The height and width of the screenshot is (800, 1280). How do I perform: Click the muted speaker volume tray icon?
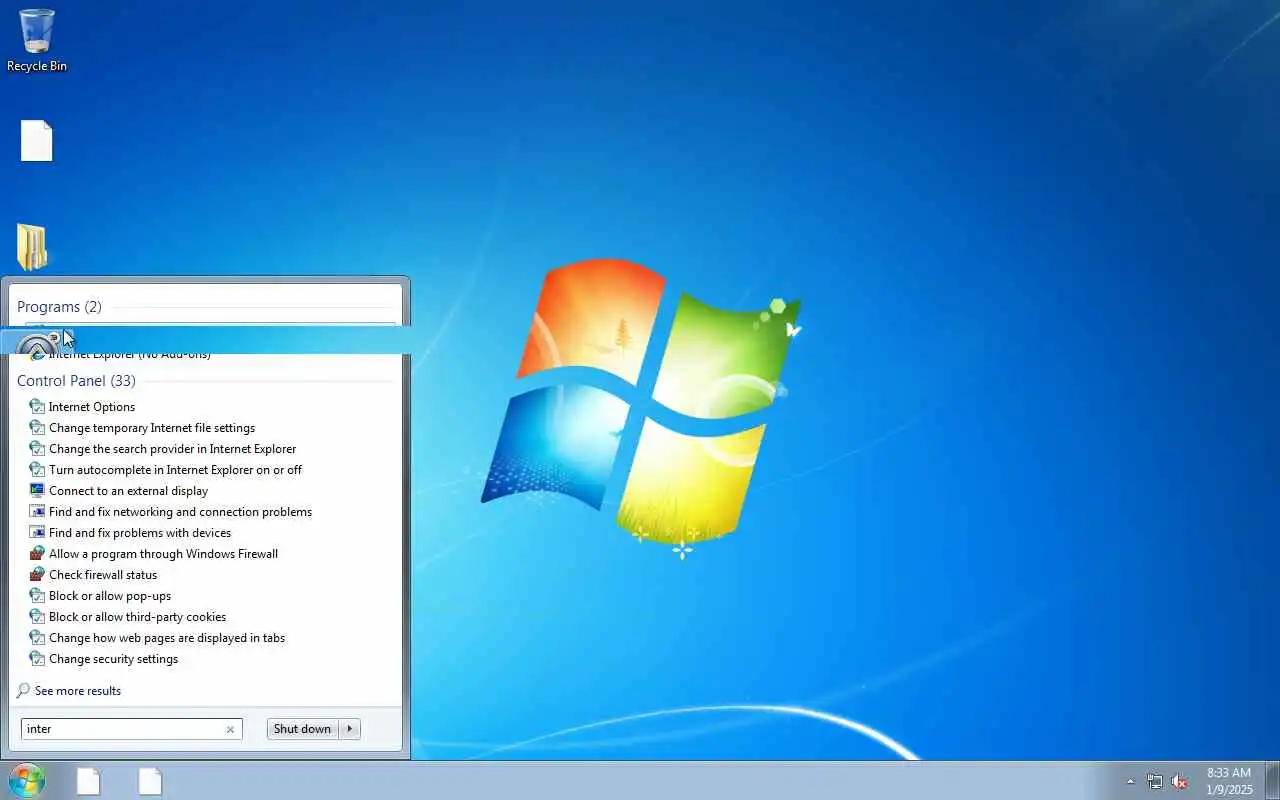tap(1180, 782)
